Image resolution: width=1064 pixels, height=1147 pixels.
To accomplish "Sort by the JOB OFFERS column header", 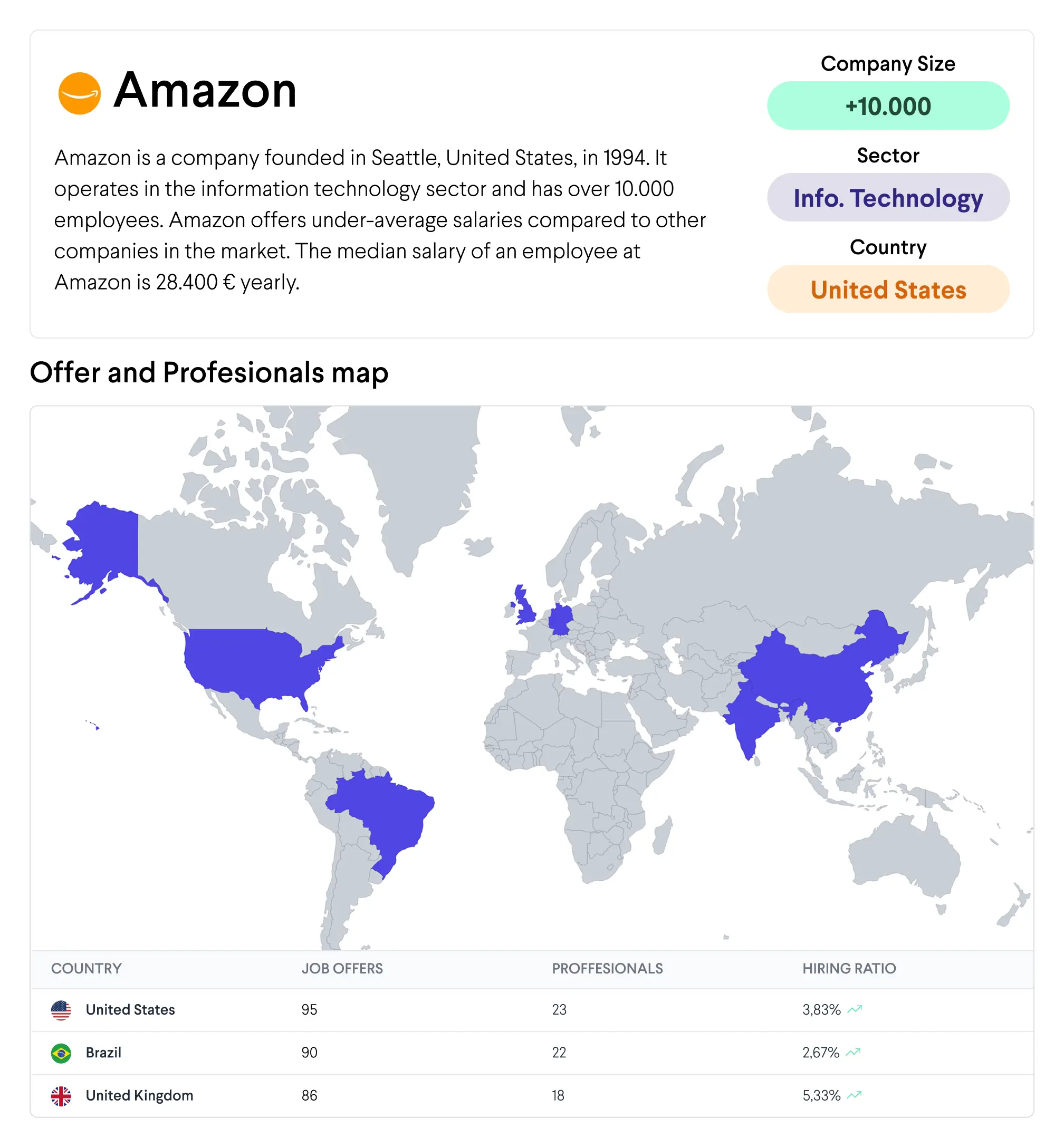I will (342, 969).
